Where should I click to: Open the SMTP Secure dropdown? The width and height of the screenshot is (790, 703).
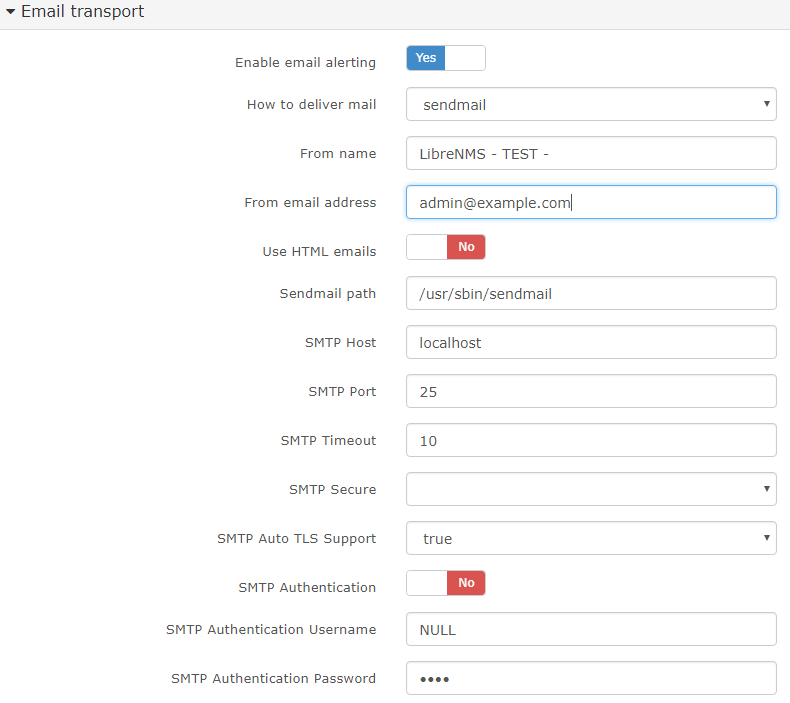[591, 489]
